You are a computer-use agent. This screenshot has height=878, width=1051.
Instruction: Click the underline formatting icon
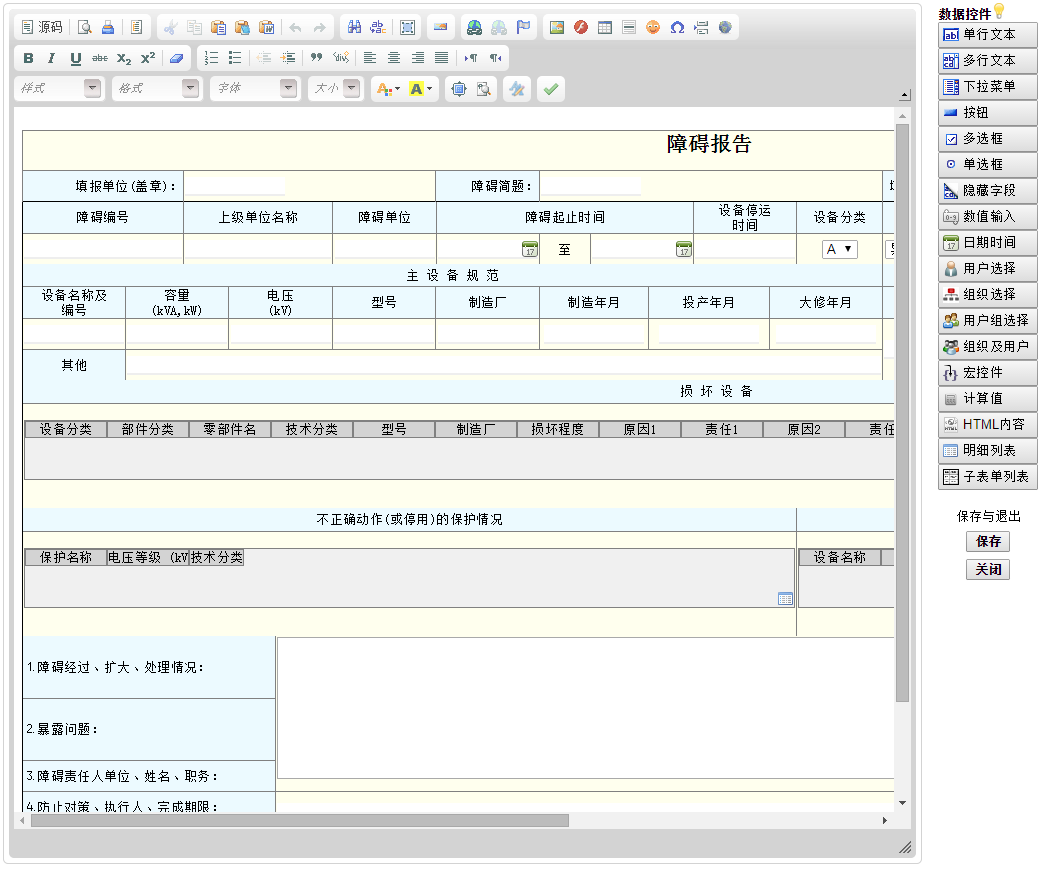point(76,58)
